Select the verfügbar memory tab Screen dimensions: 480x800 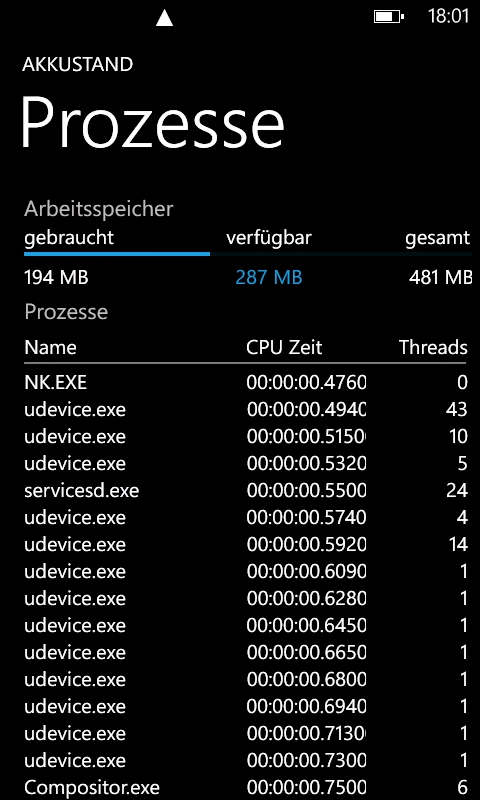tap(269, 238)
